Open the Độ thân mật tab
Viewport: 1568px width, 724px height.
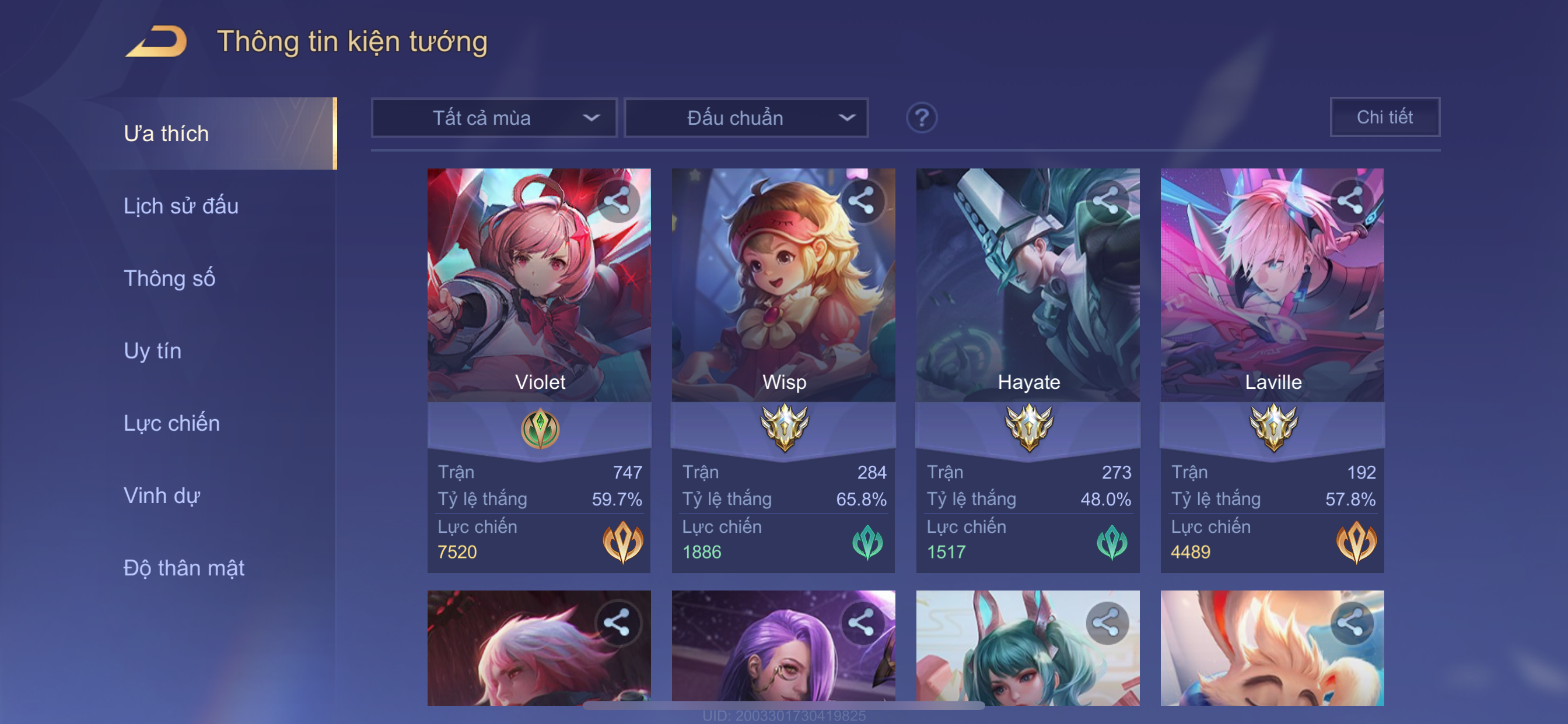(184, 568)
